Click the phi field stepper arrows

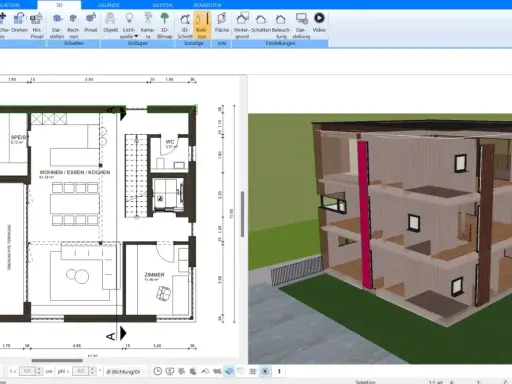click(x=92, y=371)
